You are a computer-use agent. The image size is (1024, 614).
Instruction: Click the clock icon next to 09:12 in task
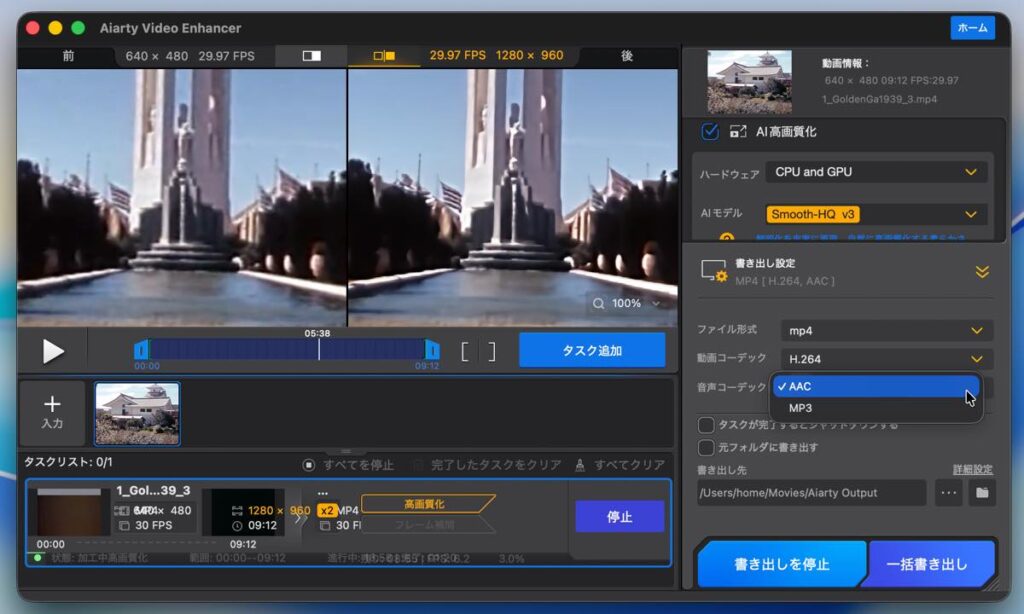[237, 525]
